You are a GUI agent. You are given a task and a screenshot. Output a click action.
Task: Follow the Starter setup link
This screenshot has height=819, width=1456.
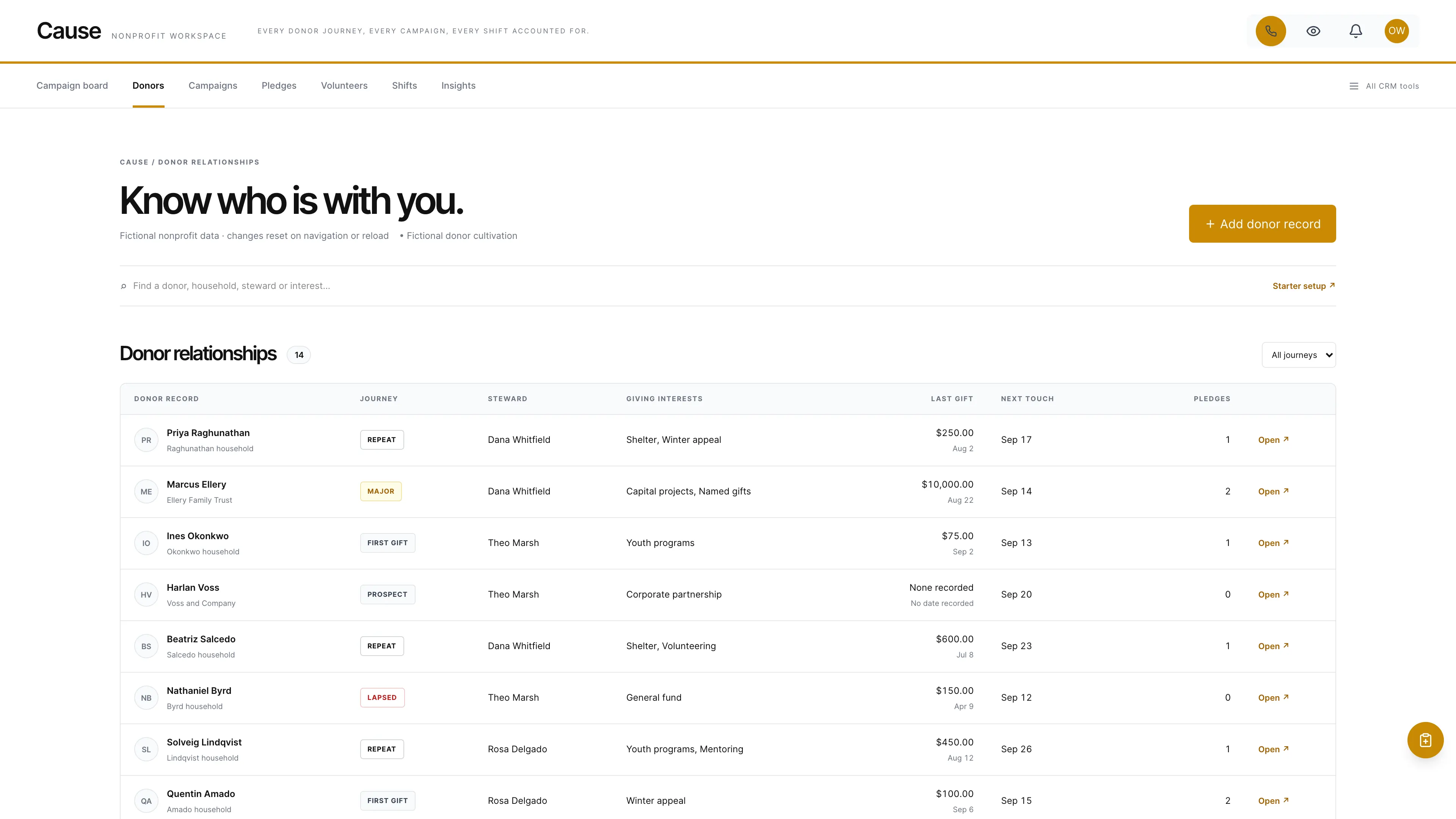pyautogui.click(x=1304, y=286)
